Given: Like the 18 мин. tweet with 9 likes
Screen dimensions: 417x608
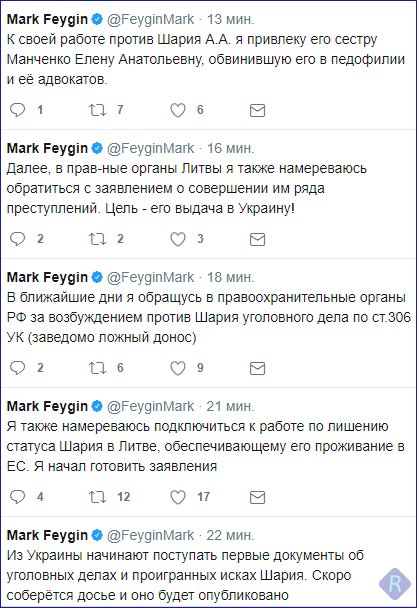Looking at the screenshot, I should (x=178, y=368).
